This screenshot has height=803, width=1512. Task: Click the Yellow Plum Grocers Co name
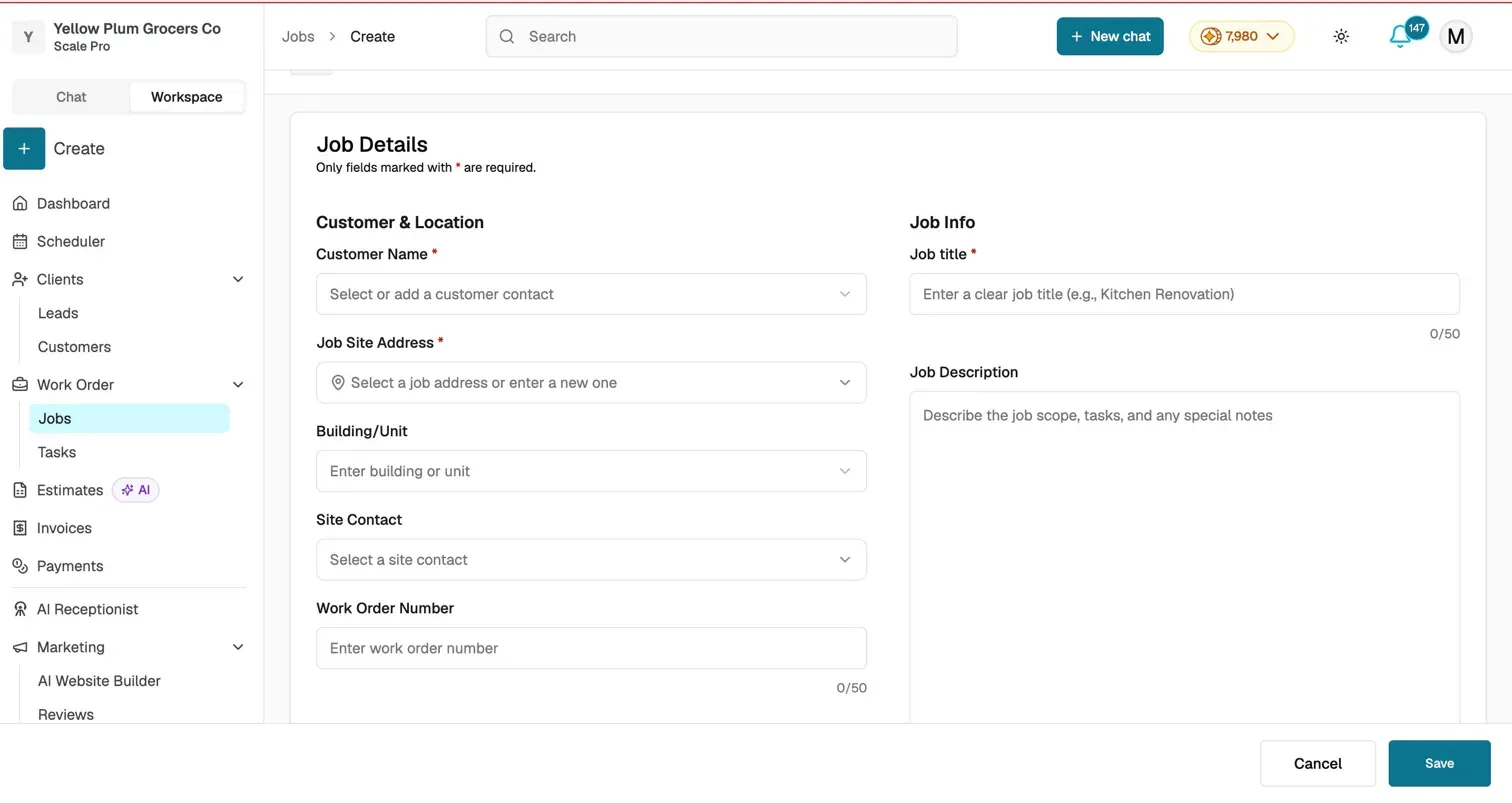(137, 29)
